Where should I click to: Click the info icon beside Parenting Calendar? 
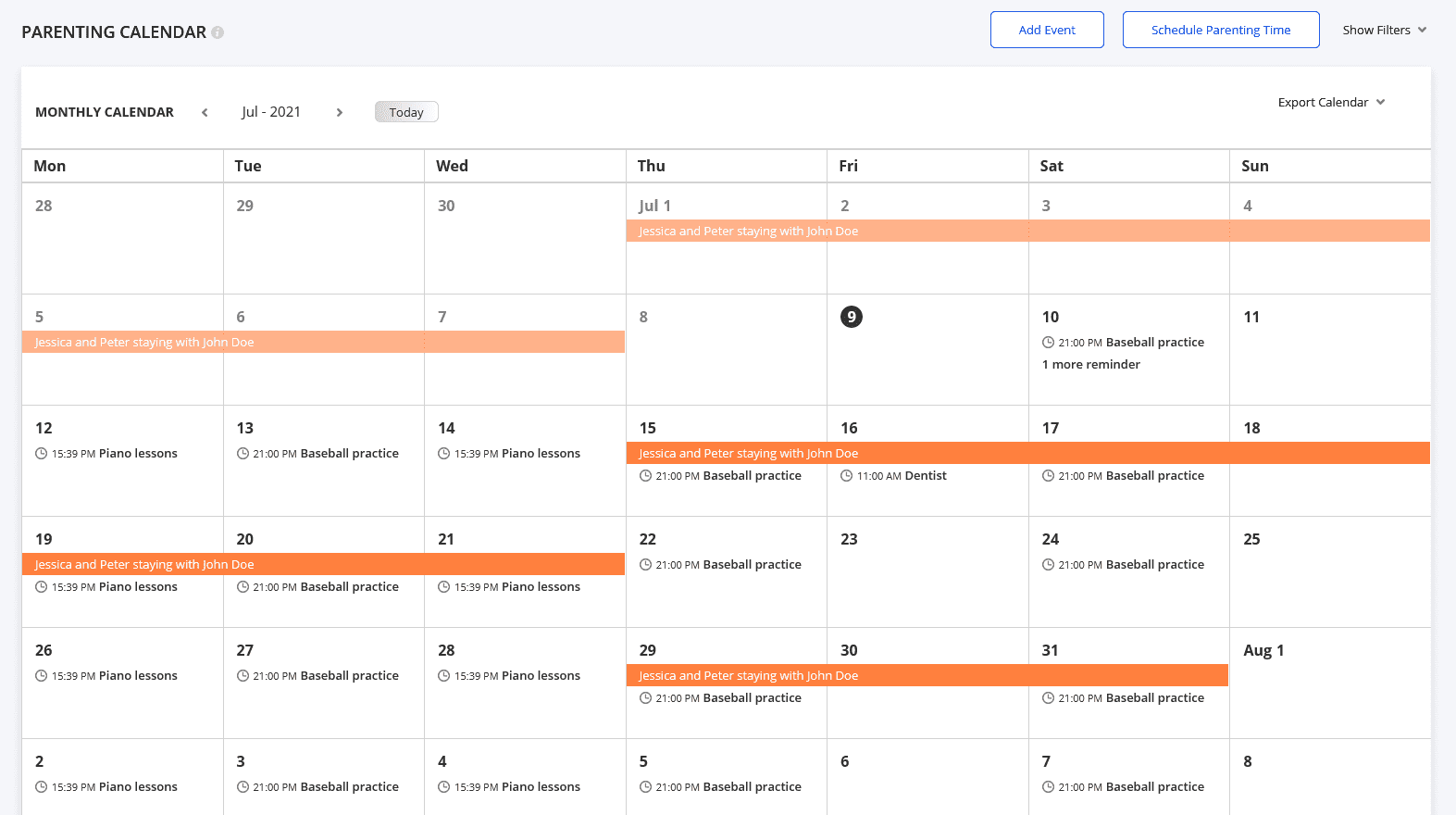click(x=218, y=32)
